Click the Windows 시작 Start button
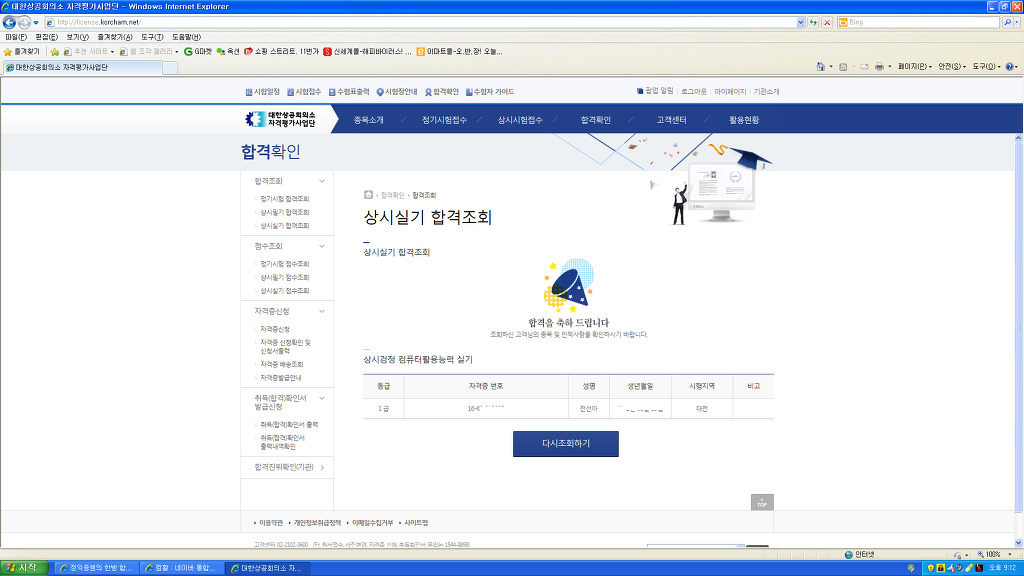 pyautogui.click(x=24, y=568)
